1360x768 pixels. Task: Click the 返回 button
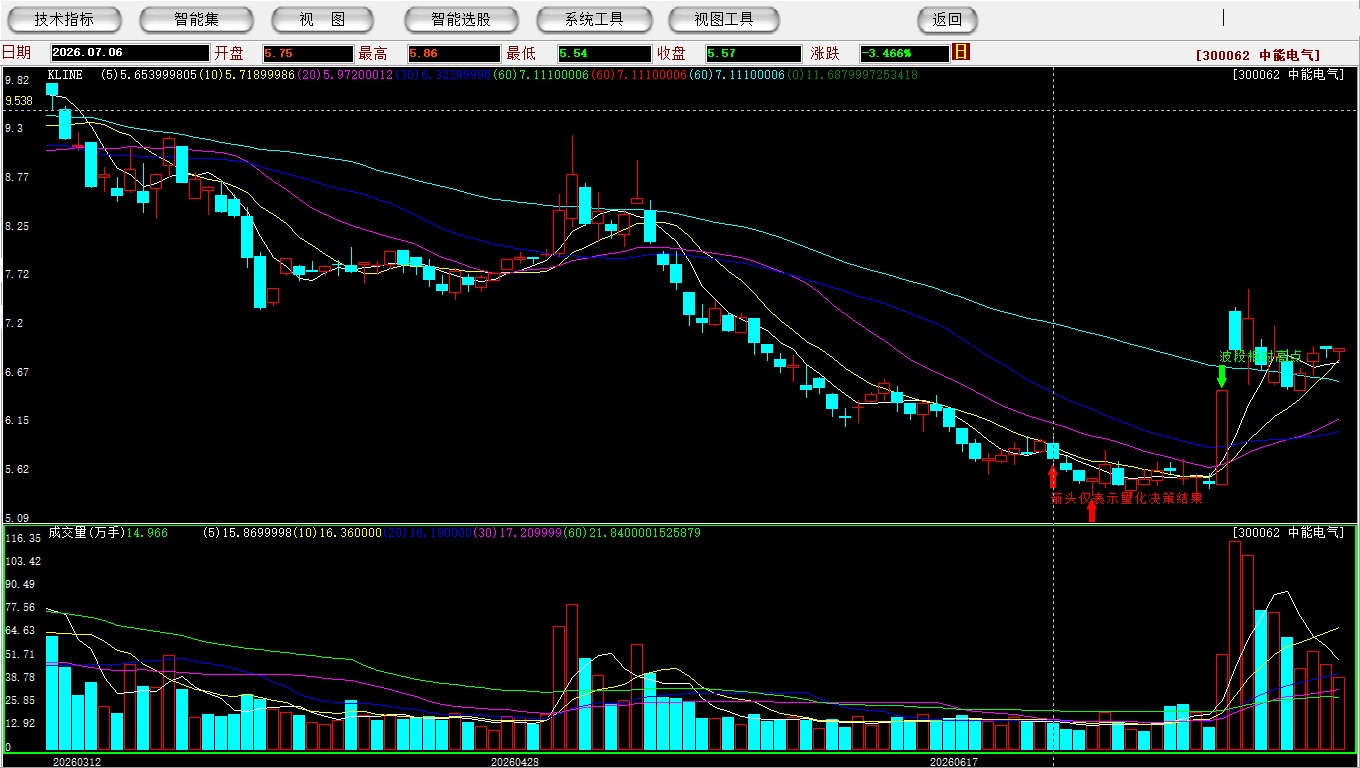point(947,19)
